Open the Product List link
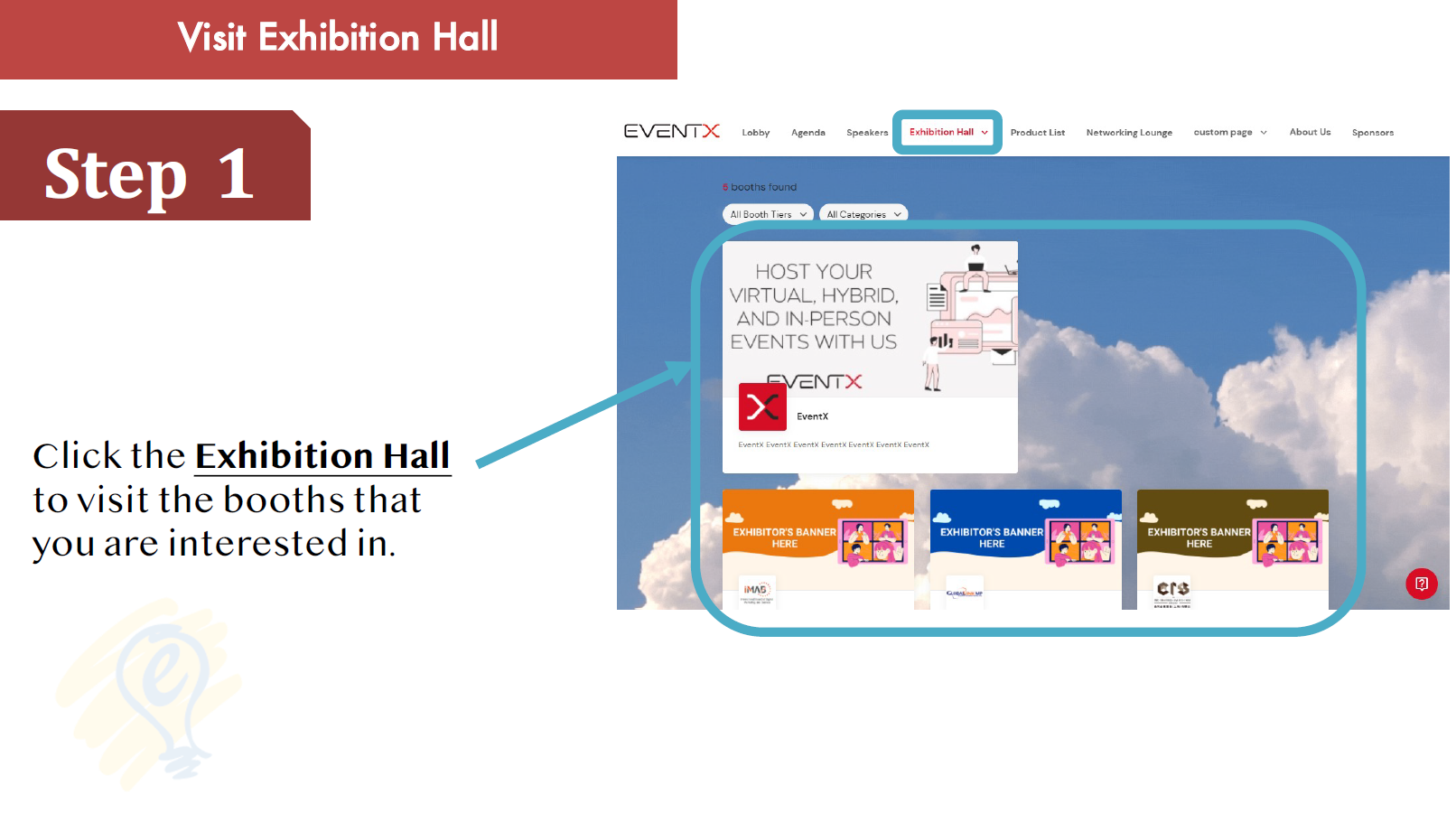This screenshot has height=813, width=1456. 1037,133
